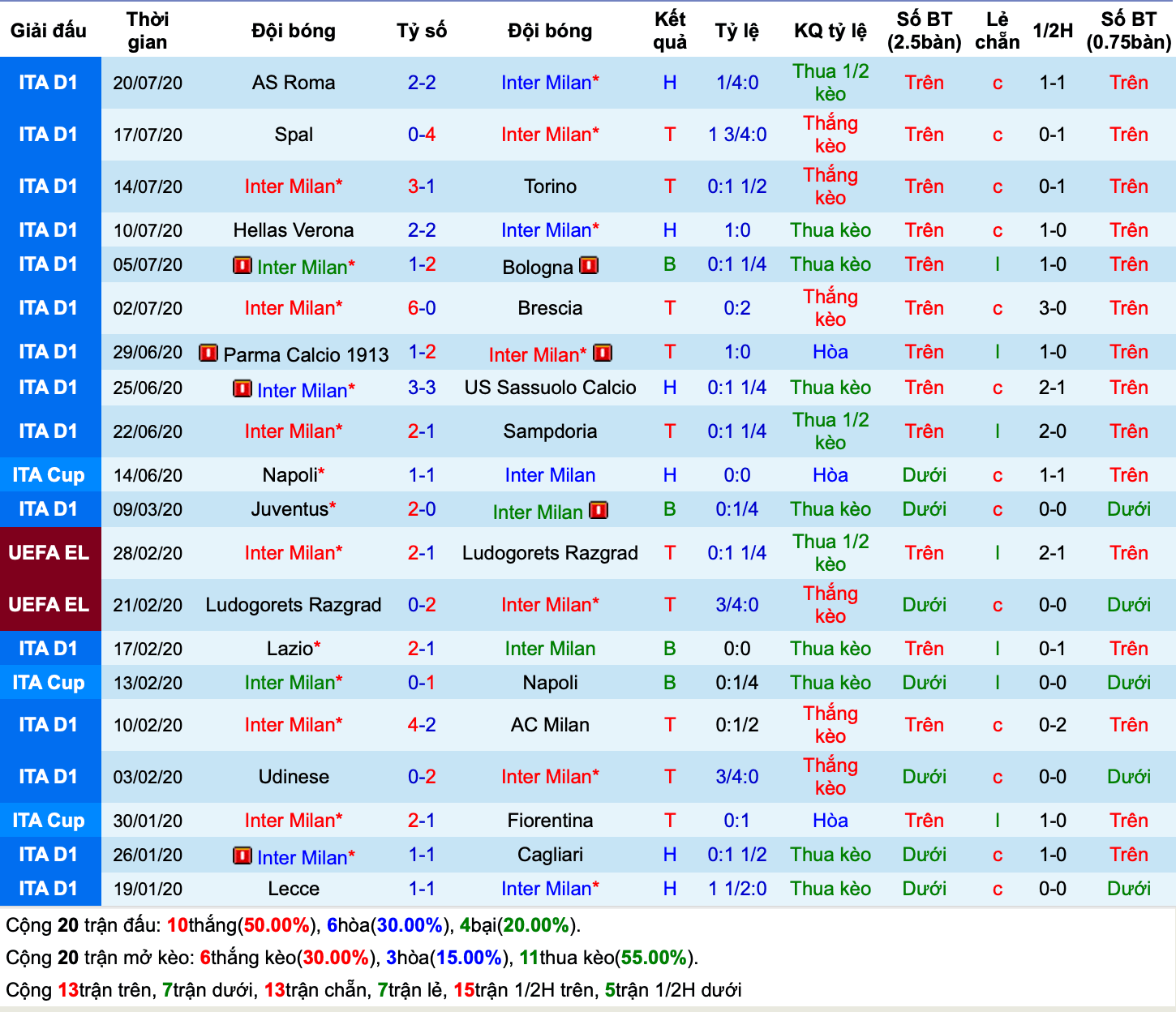Open the AS Roma team link

pyautogui.click(x=294, y=83)
